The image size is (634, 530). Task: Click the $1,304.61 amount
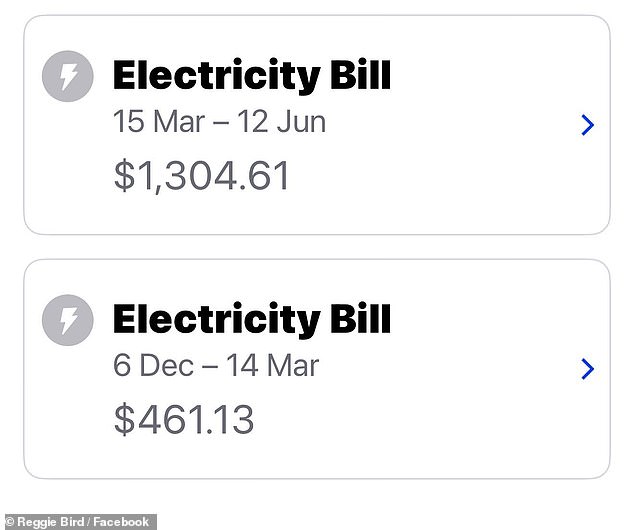(201, 176)
